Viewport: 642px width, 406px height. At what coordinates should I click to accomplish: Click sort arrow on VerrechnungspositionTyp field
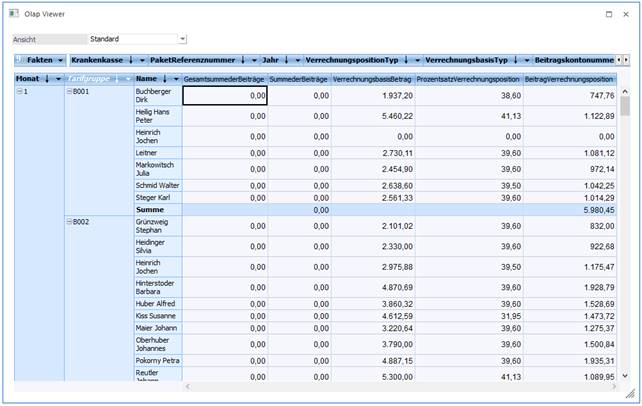coord(406,60)
